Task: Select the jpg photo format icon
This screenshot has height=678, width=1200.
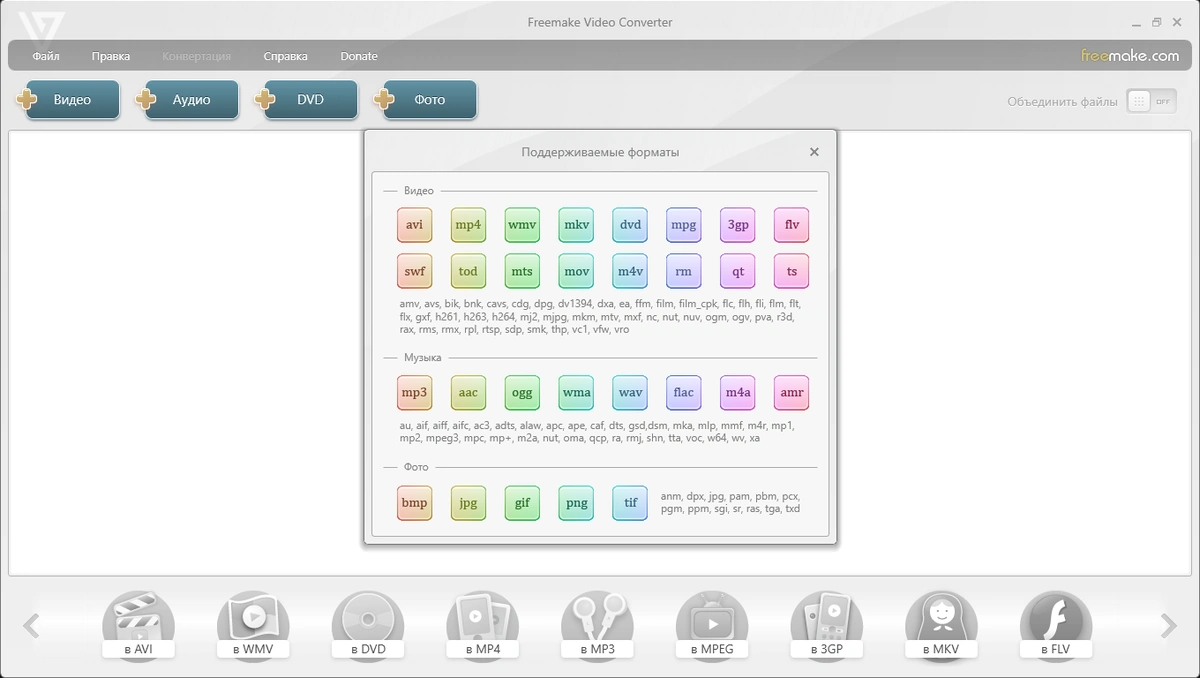Action: tap(468, 503)
